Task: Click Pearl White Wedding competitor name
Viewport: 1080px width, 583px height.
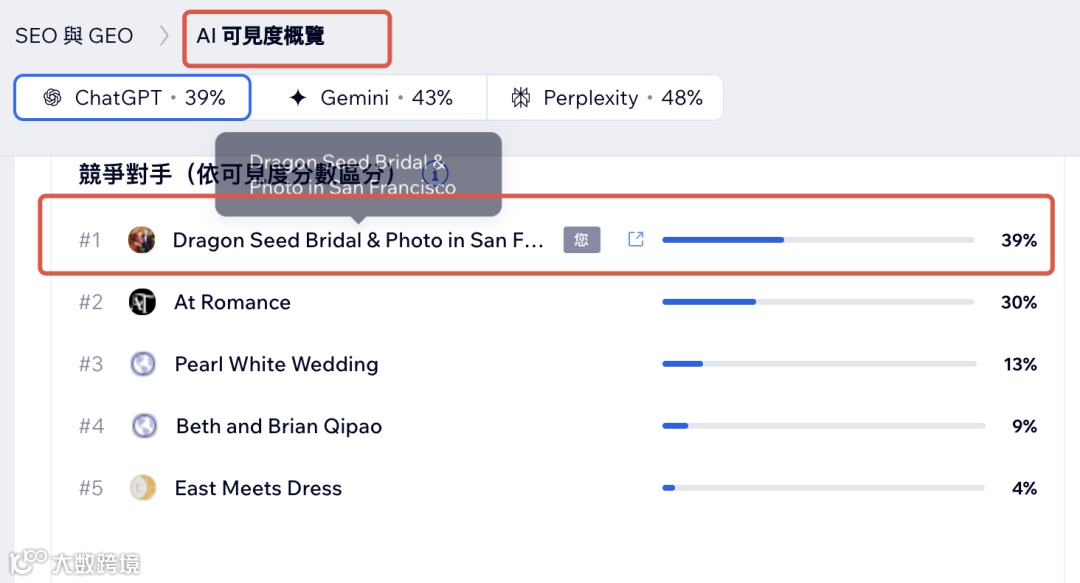Action: (x=276, y=364)
